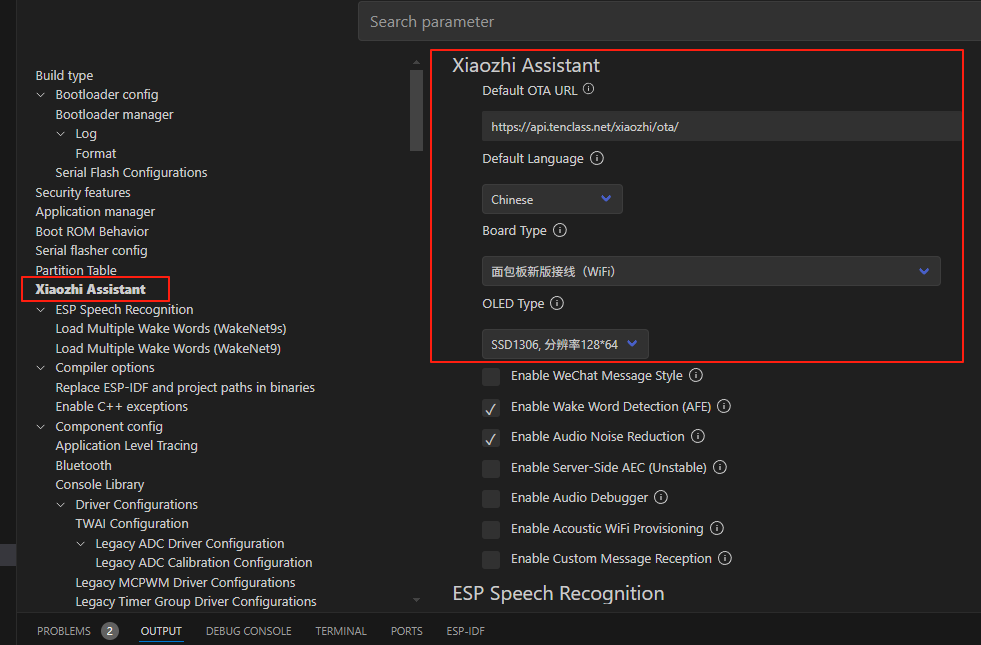The image size is (981, 645).
Task: Open the DEBUG CONSOLE tab
Action: pos(248,631)
